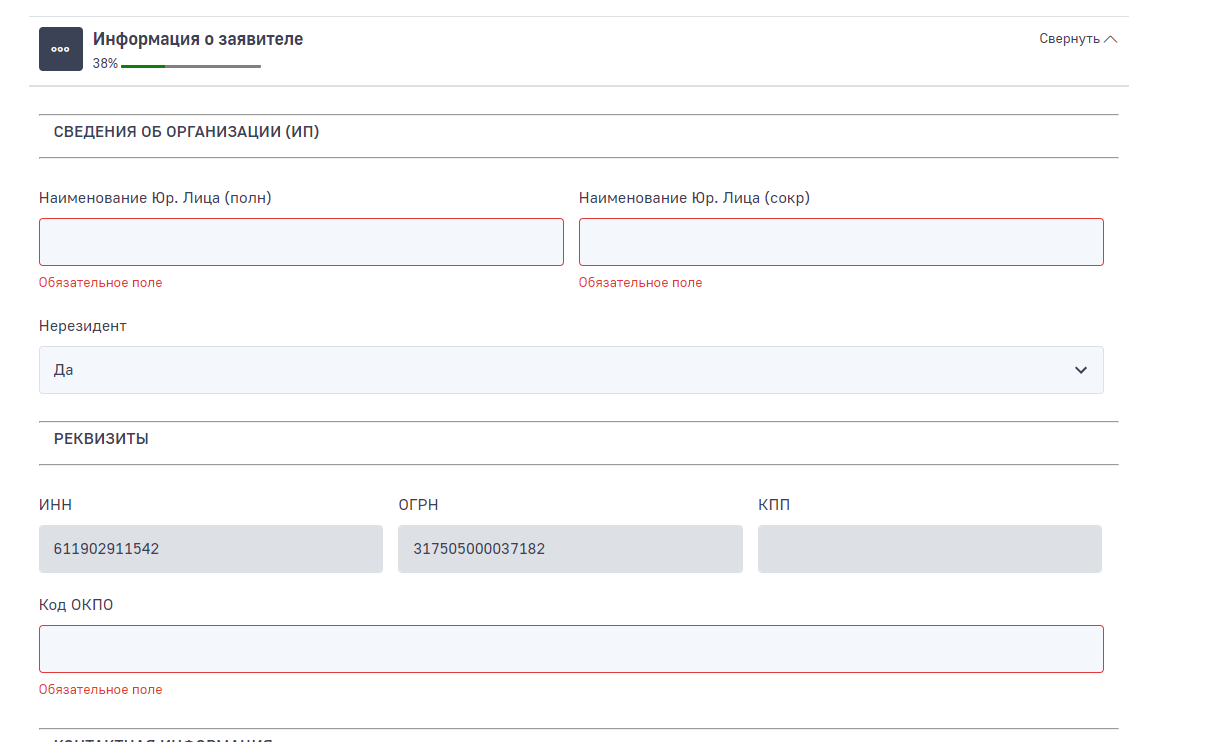Click the ОГРН field with 317505000037182

point(570,549)
